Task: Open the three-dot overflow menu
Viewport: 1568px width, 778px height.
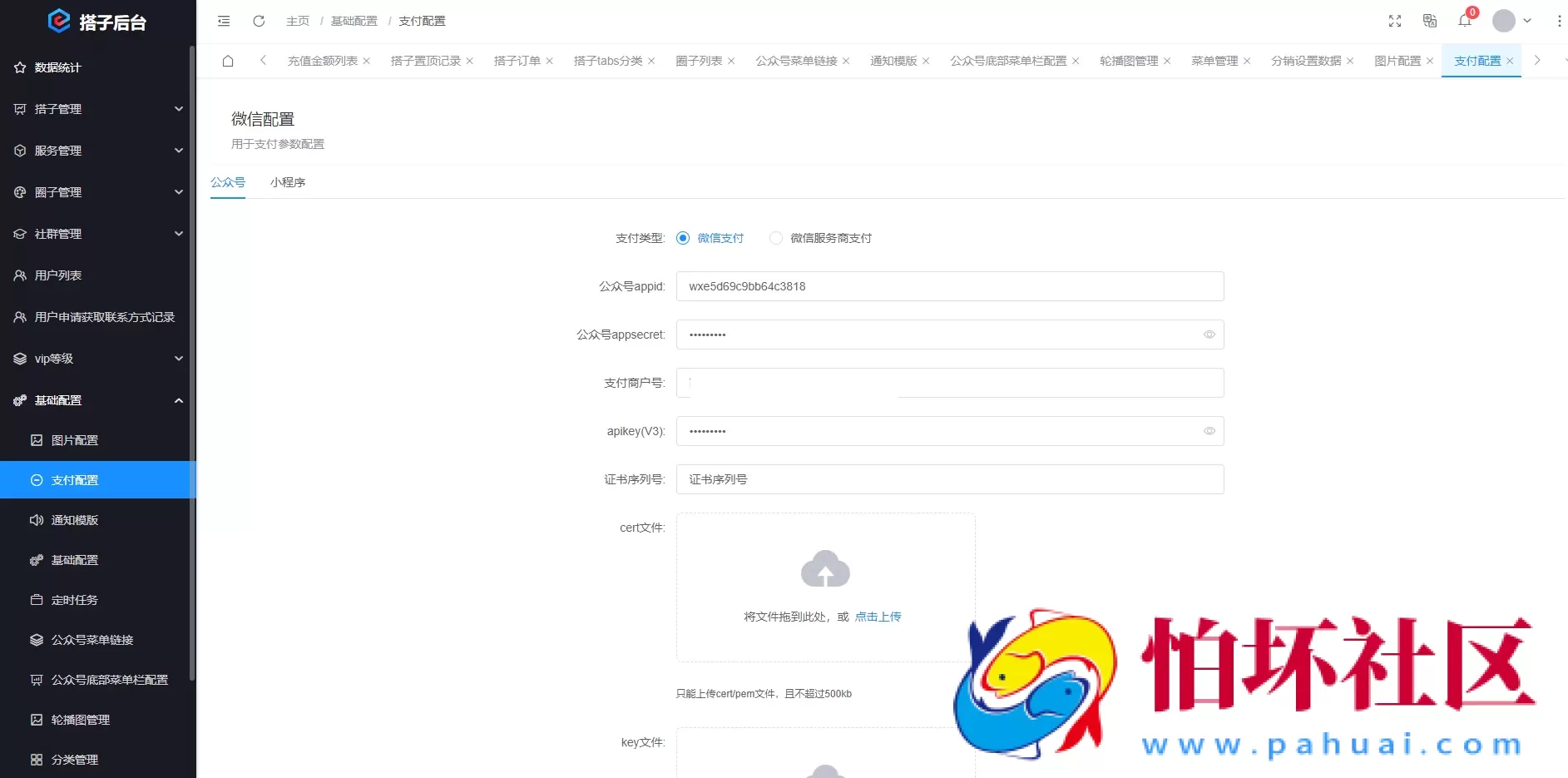Action: click(1560, 21)
